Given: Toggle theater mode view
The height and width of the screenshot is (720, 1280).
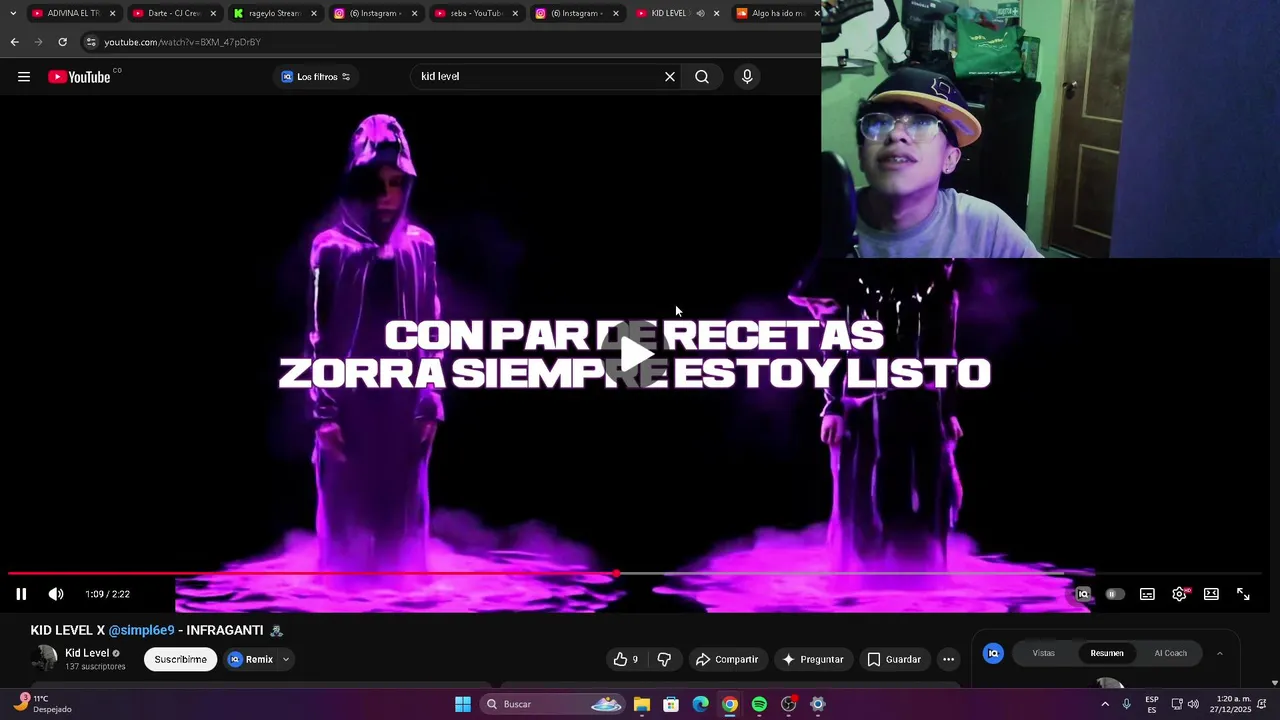Looking at the screenshot, I should (x=1211, y=594).
